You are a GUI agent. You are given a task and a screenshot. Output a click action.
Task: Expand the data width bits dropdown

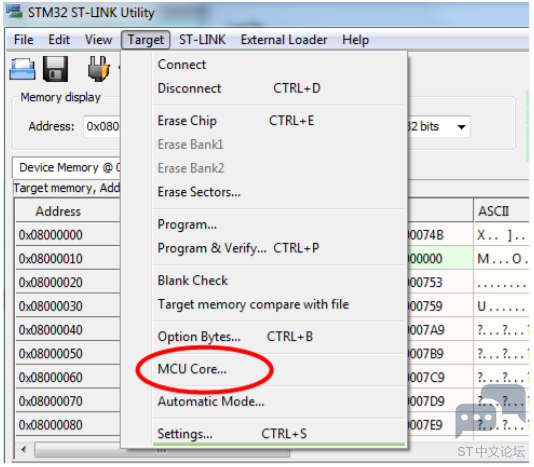pyautogui.click(x=461, y=127)
